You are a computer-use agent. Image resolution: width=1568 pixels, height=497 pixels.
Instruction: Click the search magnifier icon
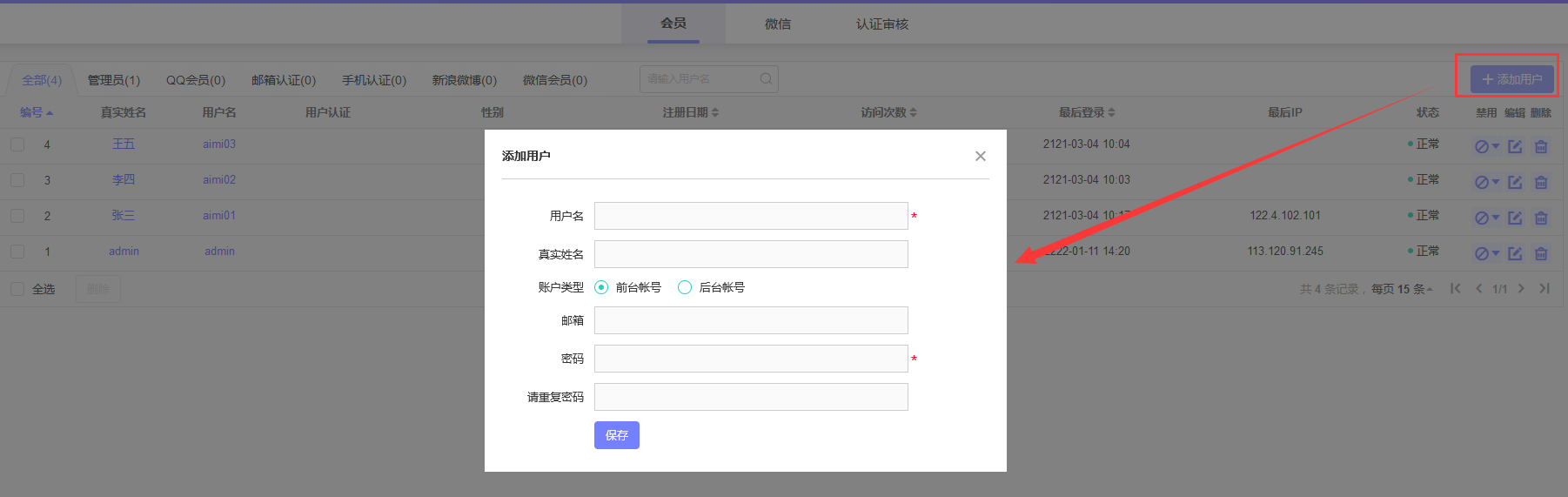click(x=766, y=79)
